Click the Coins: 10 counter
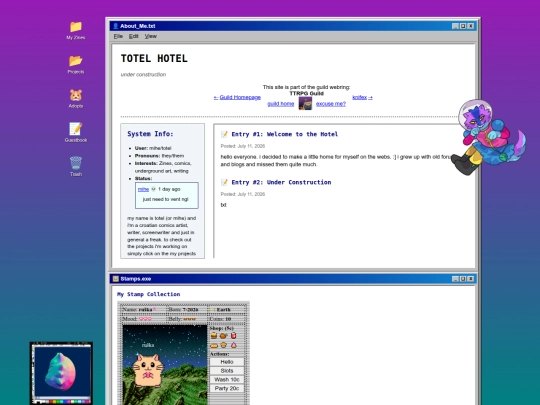540x405 pixels. 220,319
